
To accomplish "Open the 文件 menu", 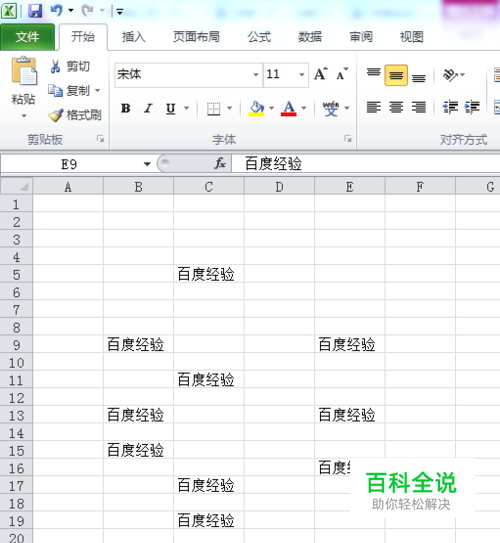I will coord(27,37).
